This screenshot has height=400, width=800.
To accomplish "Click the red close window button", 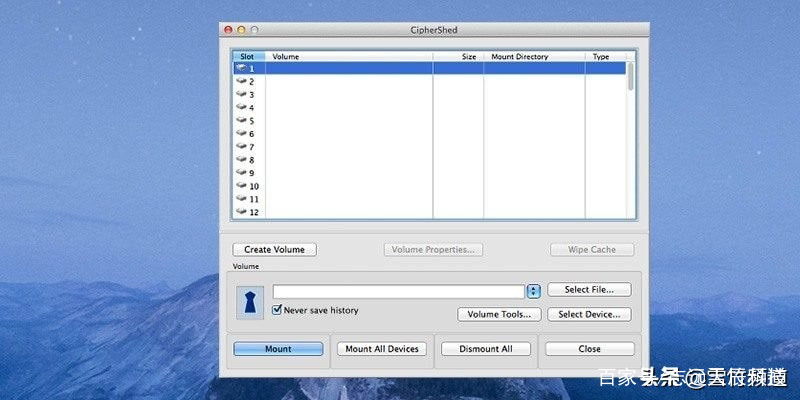I will (x=229, y=30).
